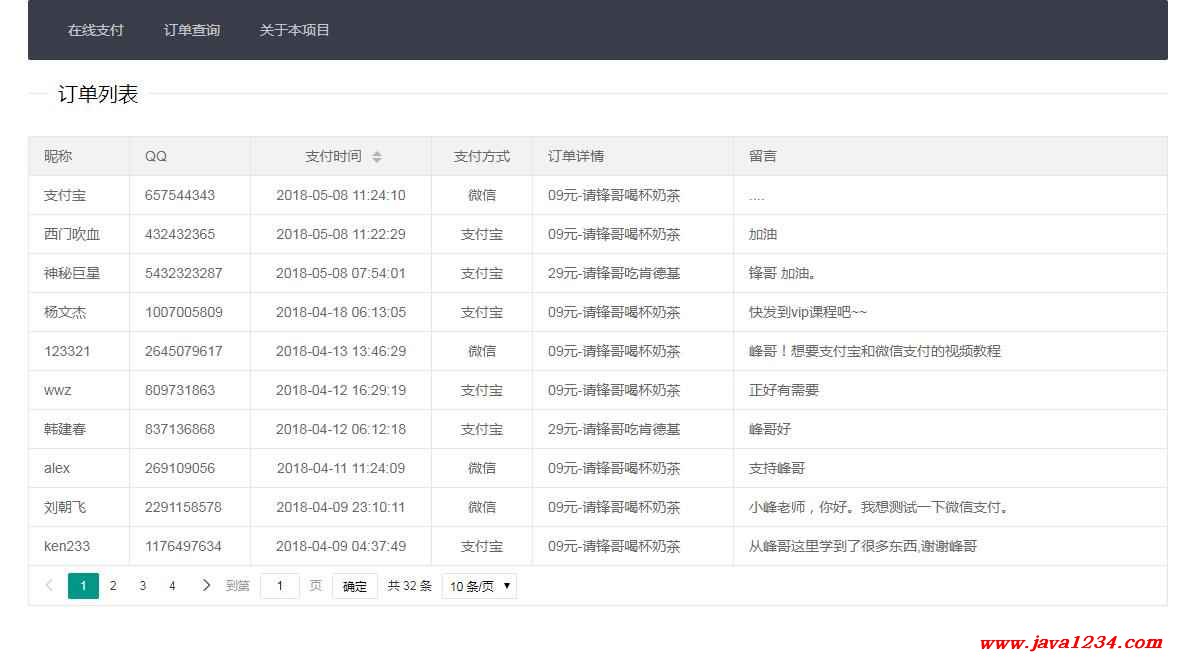
Task: Click QQ number 657544343
Action: tap(180, 195)
